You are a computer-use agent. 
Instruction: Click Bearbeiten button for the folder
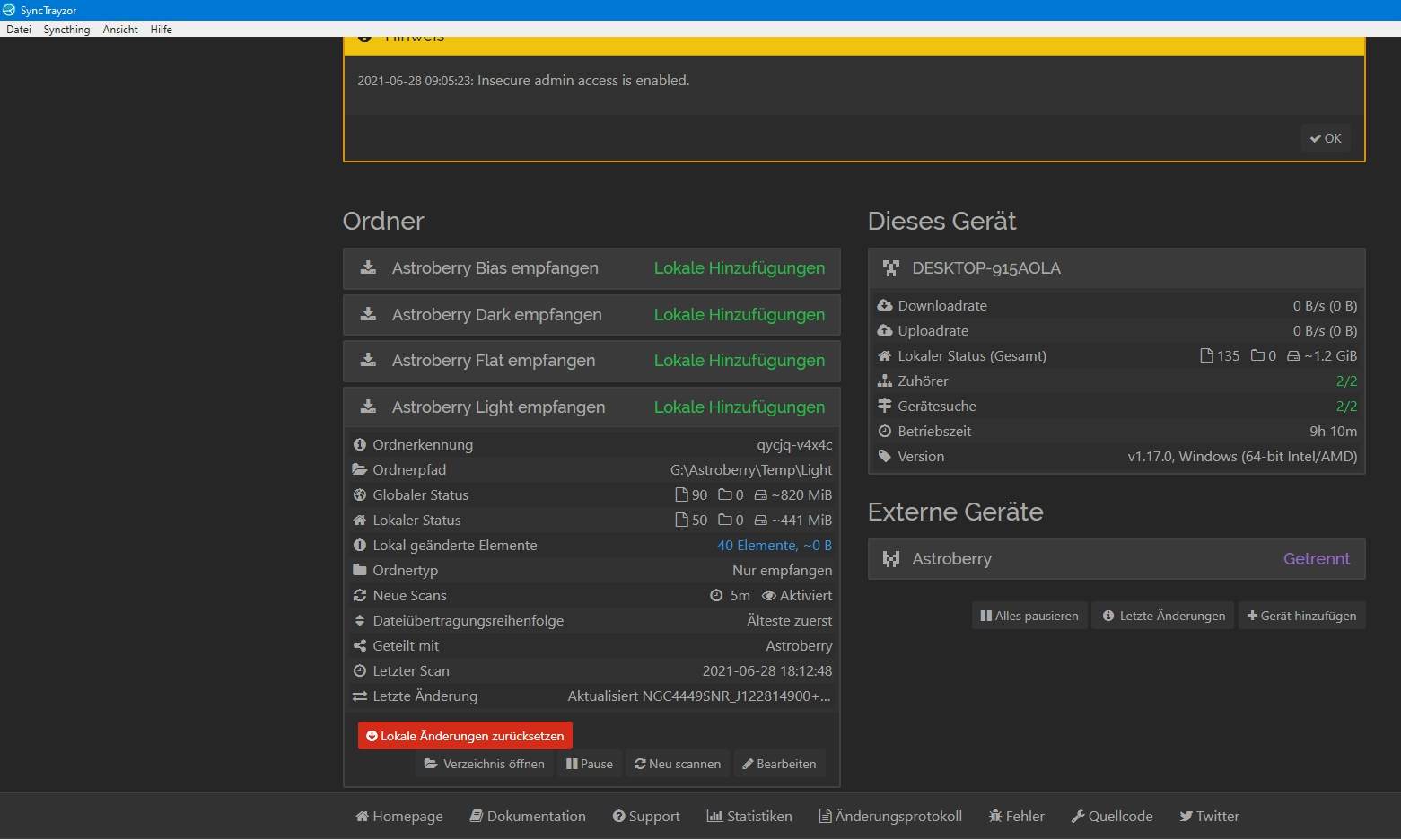pos(779,764)
